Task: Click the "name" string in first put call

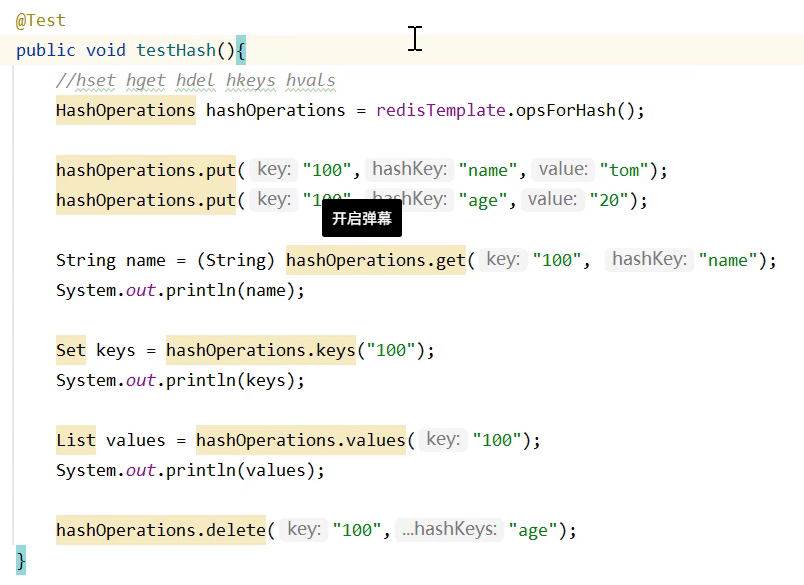Action: [x=488, y=170]
